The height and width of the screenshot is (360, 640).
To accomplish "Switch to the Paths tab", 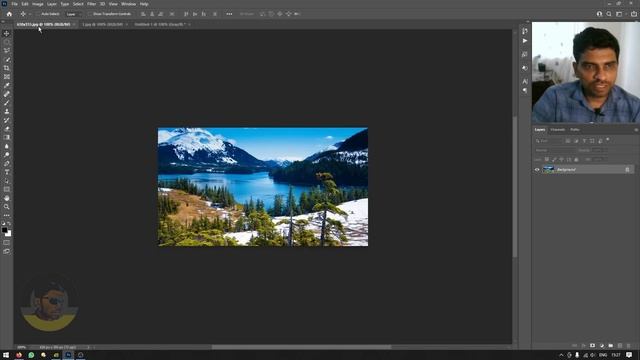I will (575, 130).
